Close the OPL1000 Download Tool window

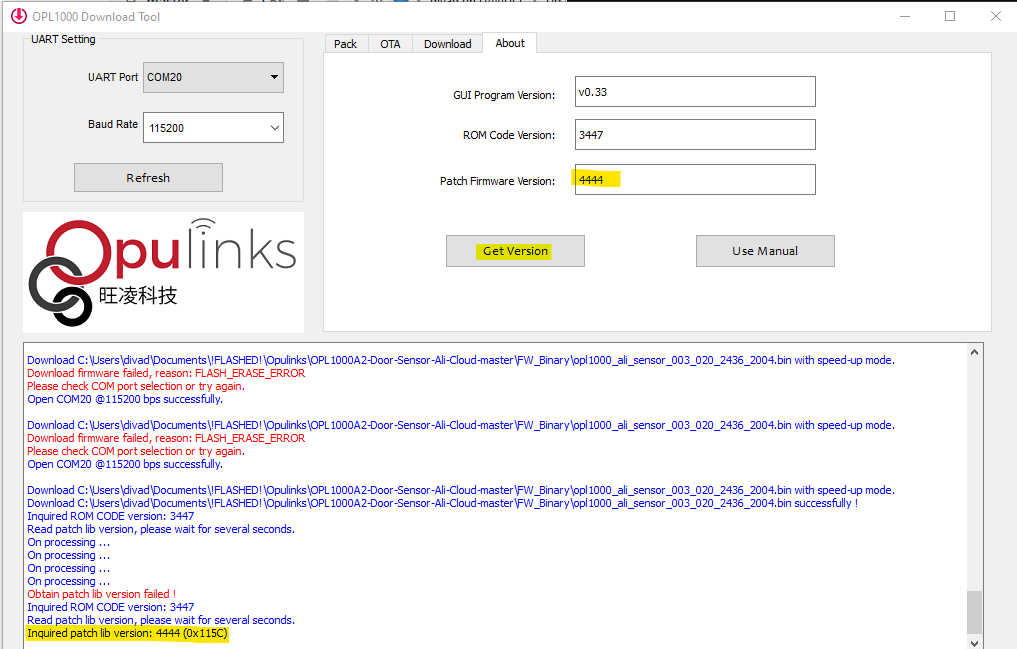[x=996, y=16]
